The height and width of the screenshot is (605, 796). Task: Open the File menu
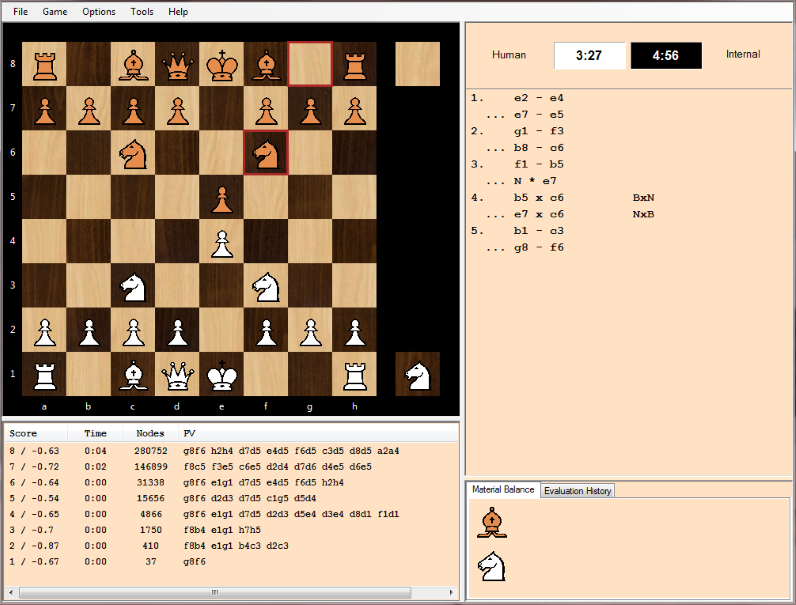(x=20, y=11)
